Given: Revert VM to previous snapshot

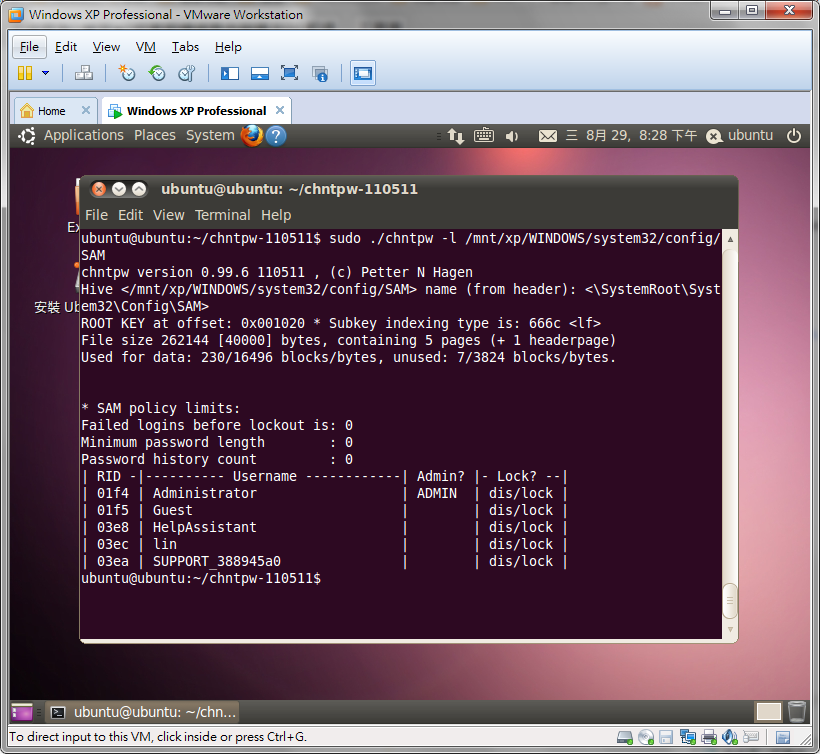Looking at the screenshot, I should point(156,73).
